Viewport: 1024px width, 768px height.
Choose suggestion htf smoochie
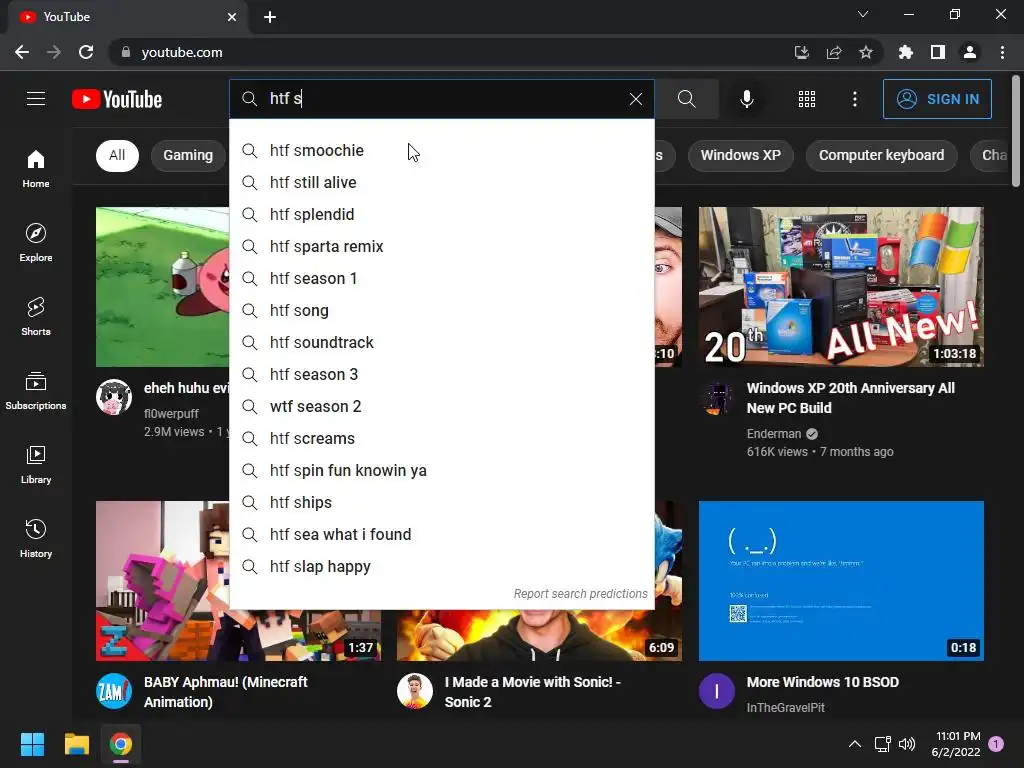(442, 150)
